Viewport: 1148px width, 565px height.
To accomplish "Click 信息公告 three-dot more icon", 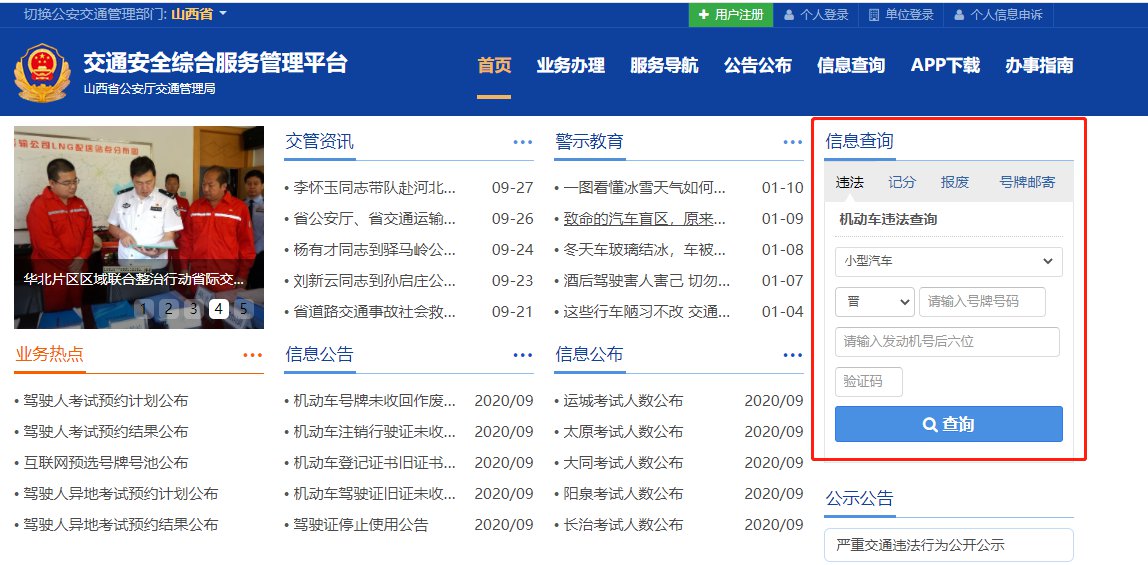I will [x=523, y=355].
